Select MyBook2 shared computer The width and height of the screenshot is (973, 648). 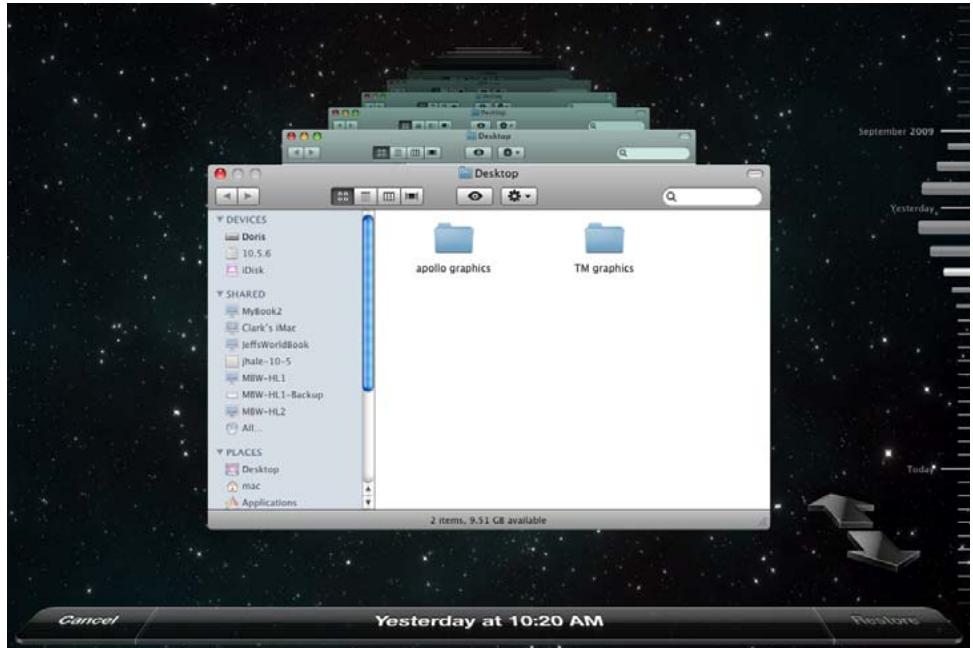click(254, 311)
